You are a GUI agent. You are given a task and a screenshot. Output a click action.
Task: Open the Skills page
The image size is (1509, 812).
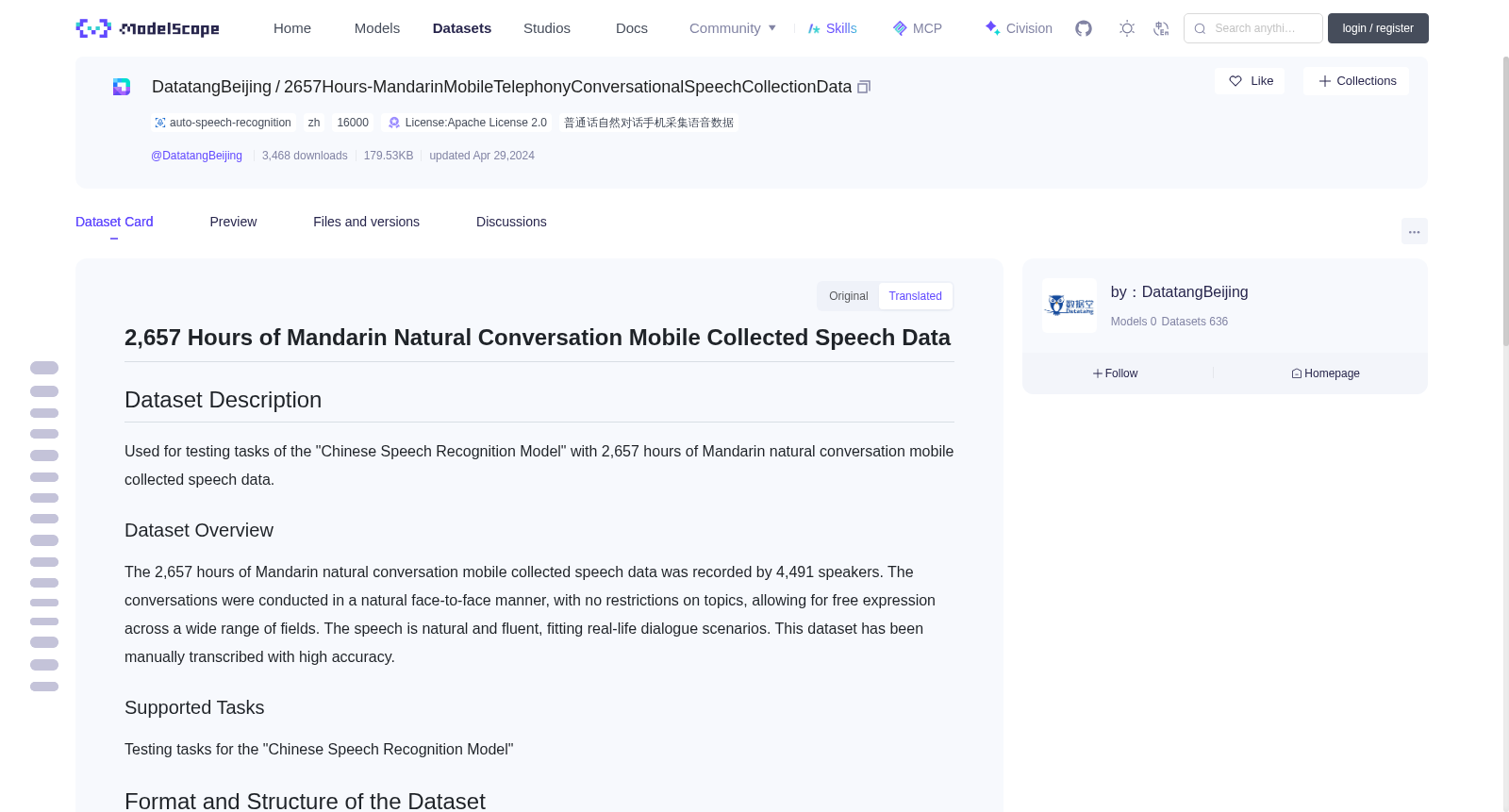(x=832, y=28)
